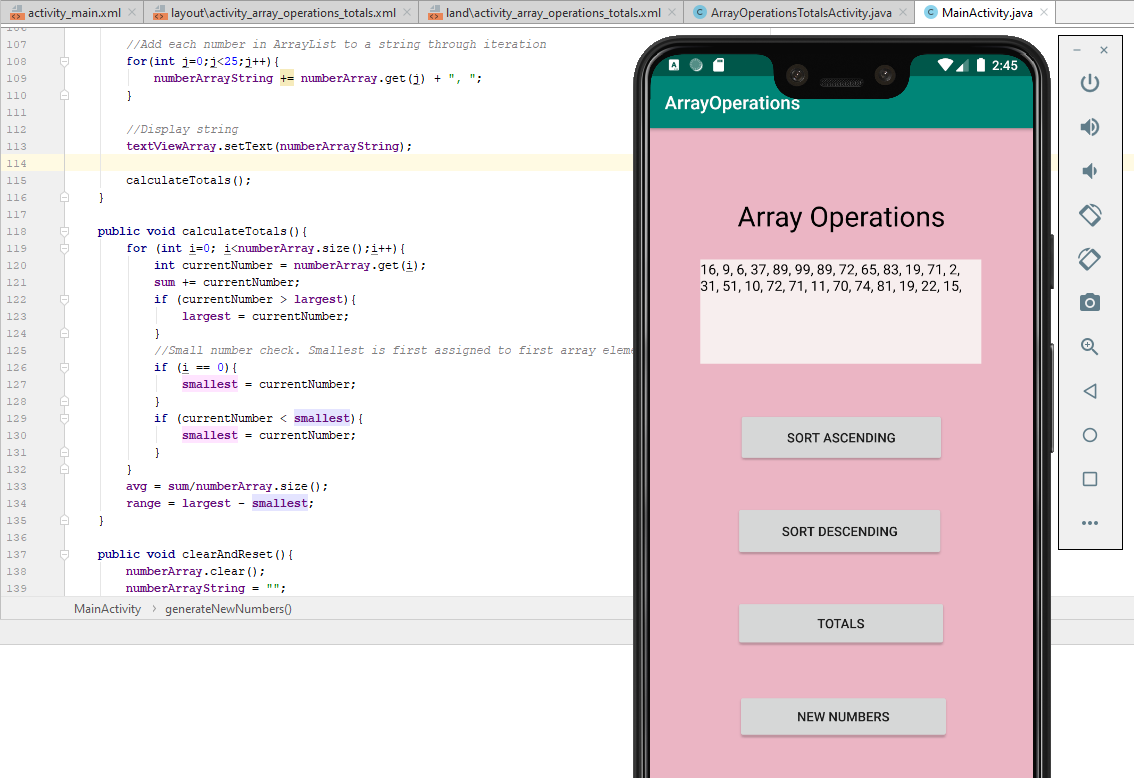This screenshot has width=1134, height=778.
Task: Collapse the for loop fold marker on line 108
Action: tap(64, 61)
